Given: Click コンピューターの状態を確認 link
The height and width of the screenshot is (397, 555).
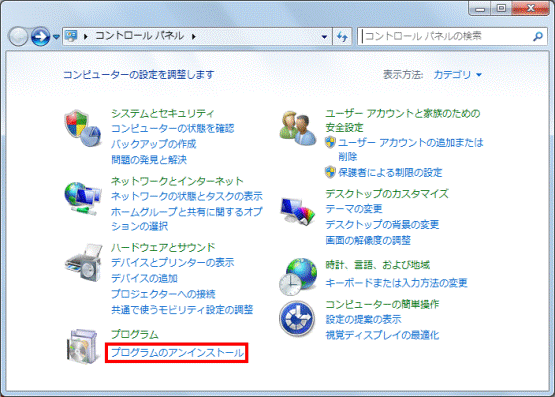Looking at the screenshot, I should 173,128.
